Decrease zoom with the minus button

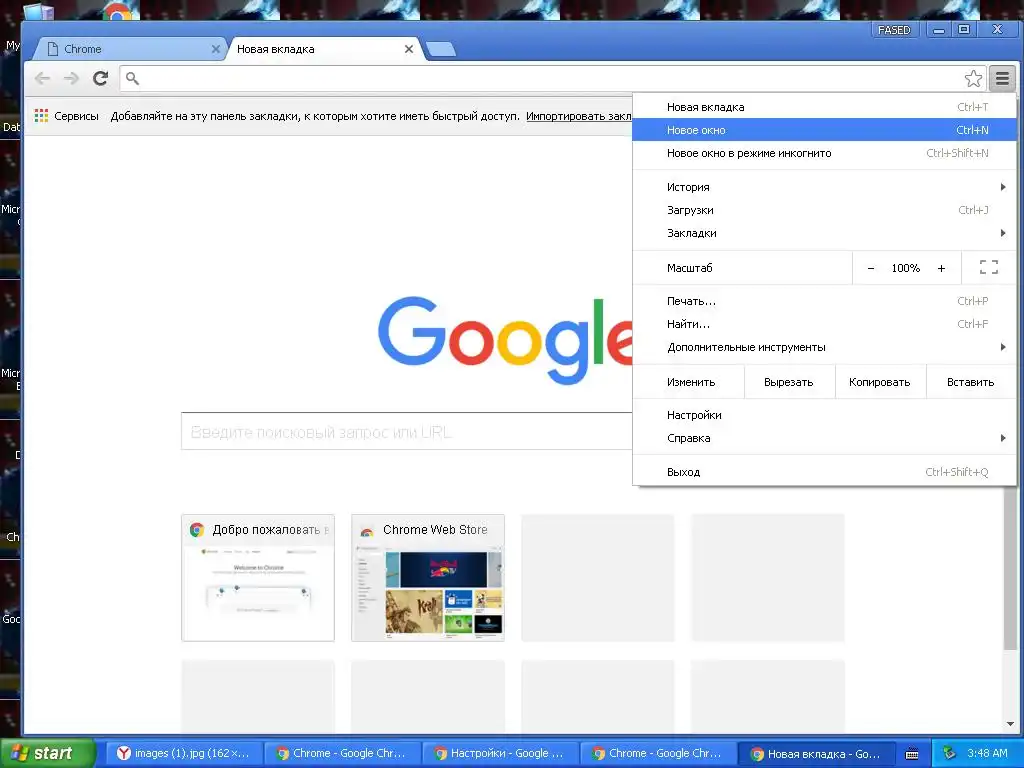pyautogui.click(x=871, y=268)
